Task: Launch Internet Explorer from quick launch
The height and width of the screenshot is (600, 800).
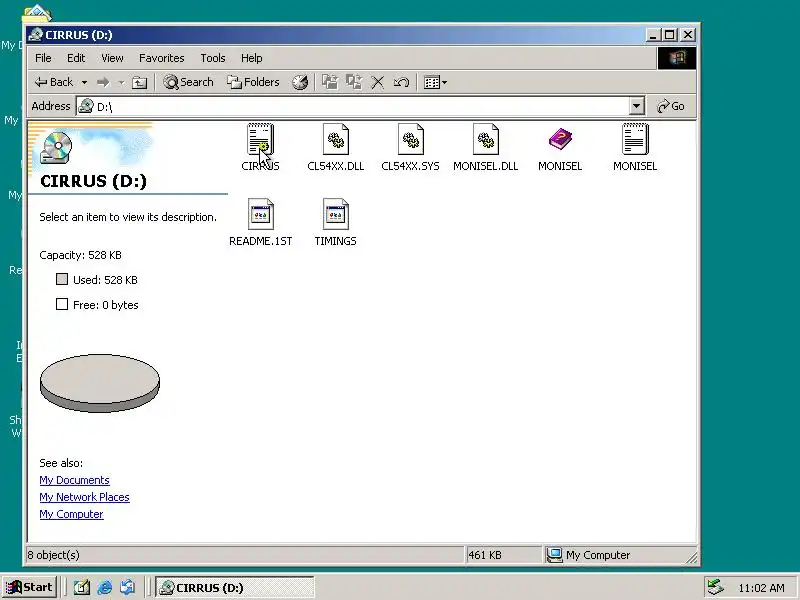Action: click(x=105, y=588)
